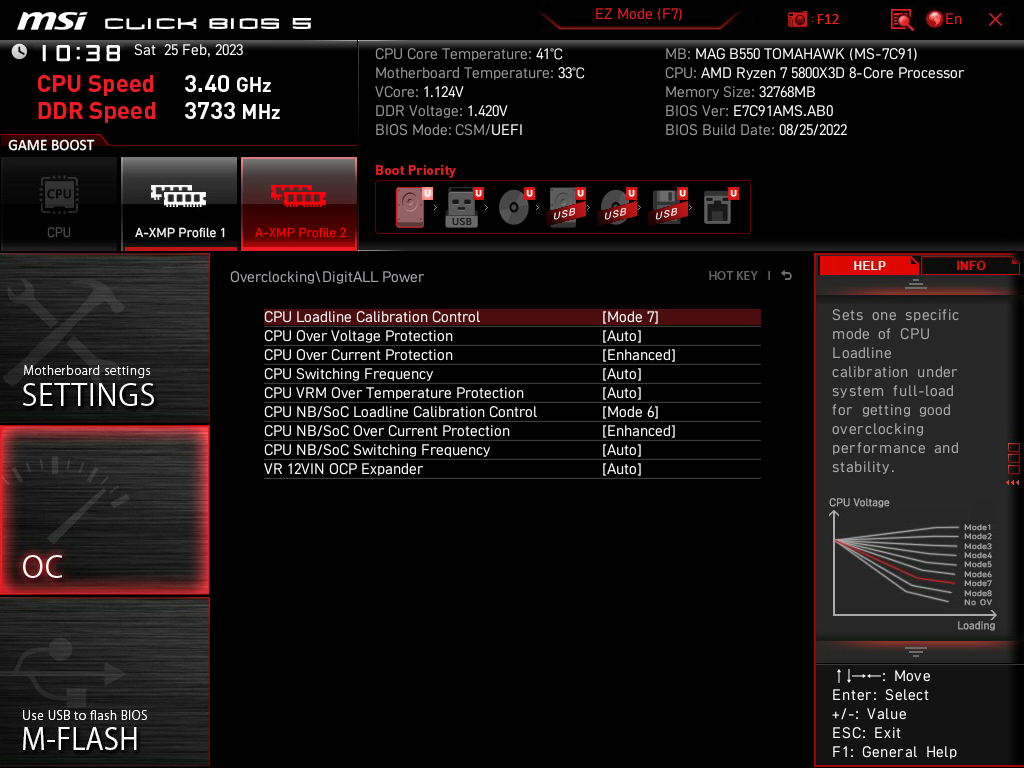Change CPU Over Voltage Protection Auto value
Viewport: 1024px width, 768px height.
[x=622, y=336]
